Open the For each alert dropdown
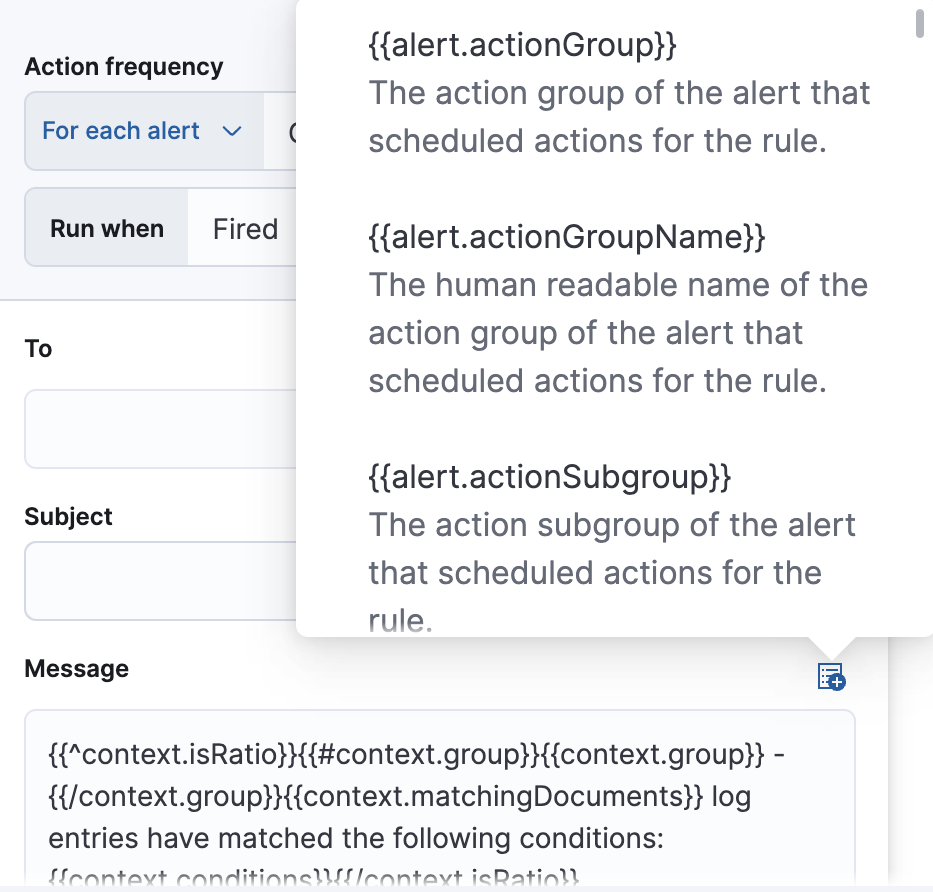Viewport: 933px width, 892px height. click(x=141, y=130)
